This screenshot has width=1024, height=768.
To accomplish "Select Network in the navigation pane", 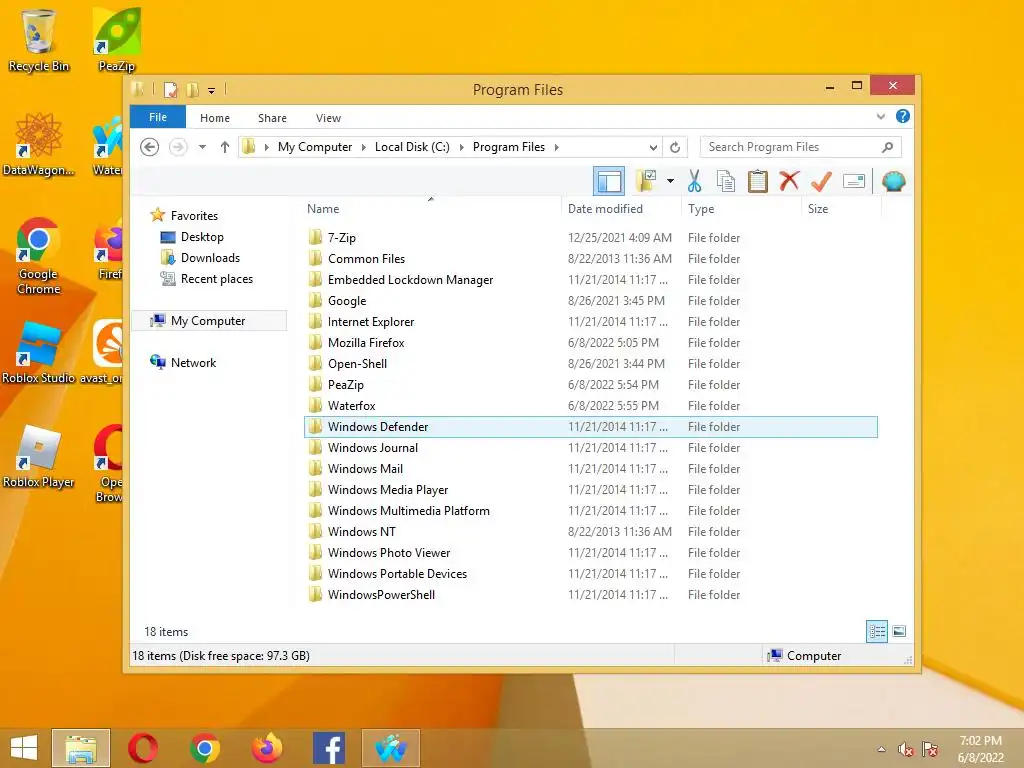I will pos(193,362).
